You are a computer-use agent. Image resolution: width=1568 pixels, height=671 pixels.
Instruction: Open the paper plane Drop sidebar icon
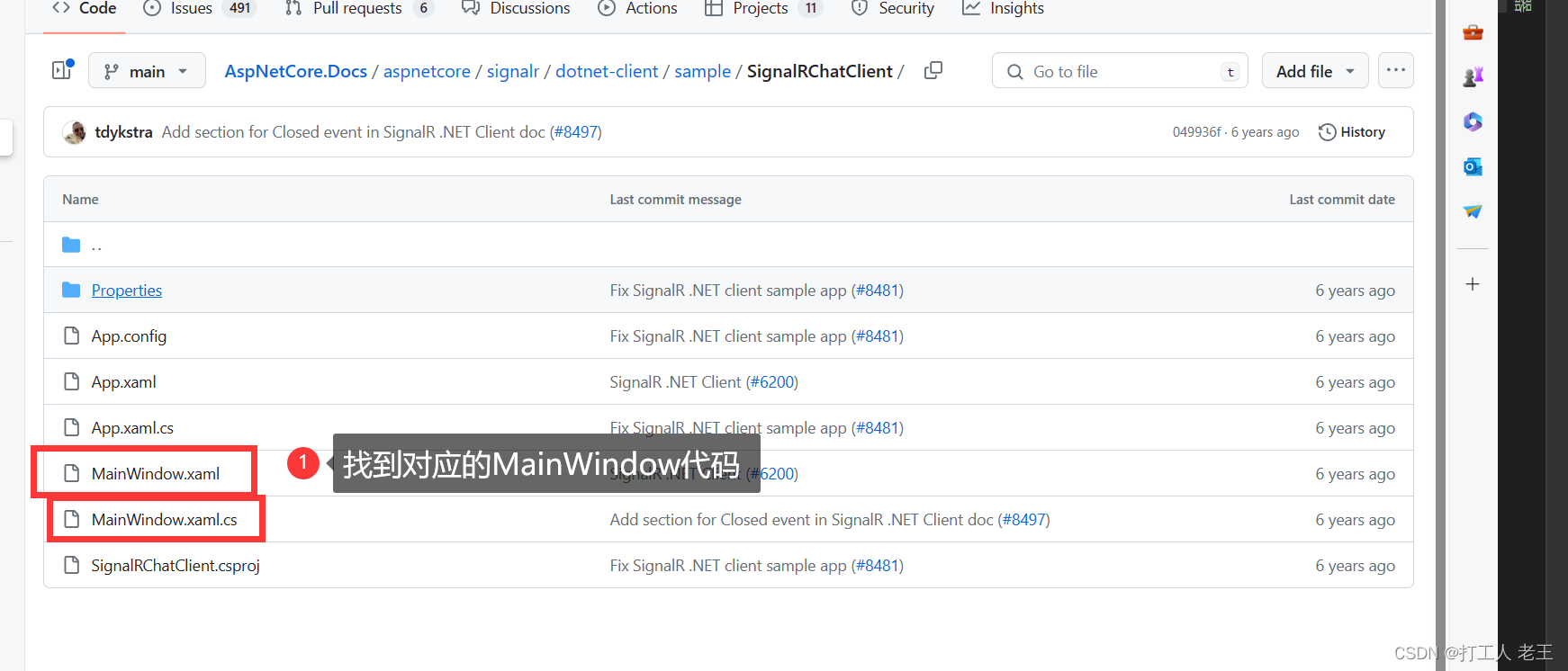point(1473,211)
